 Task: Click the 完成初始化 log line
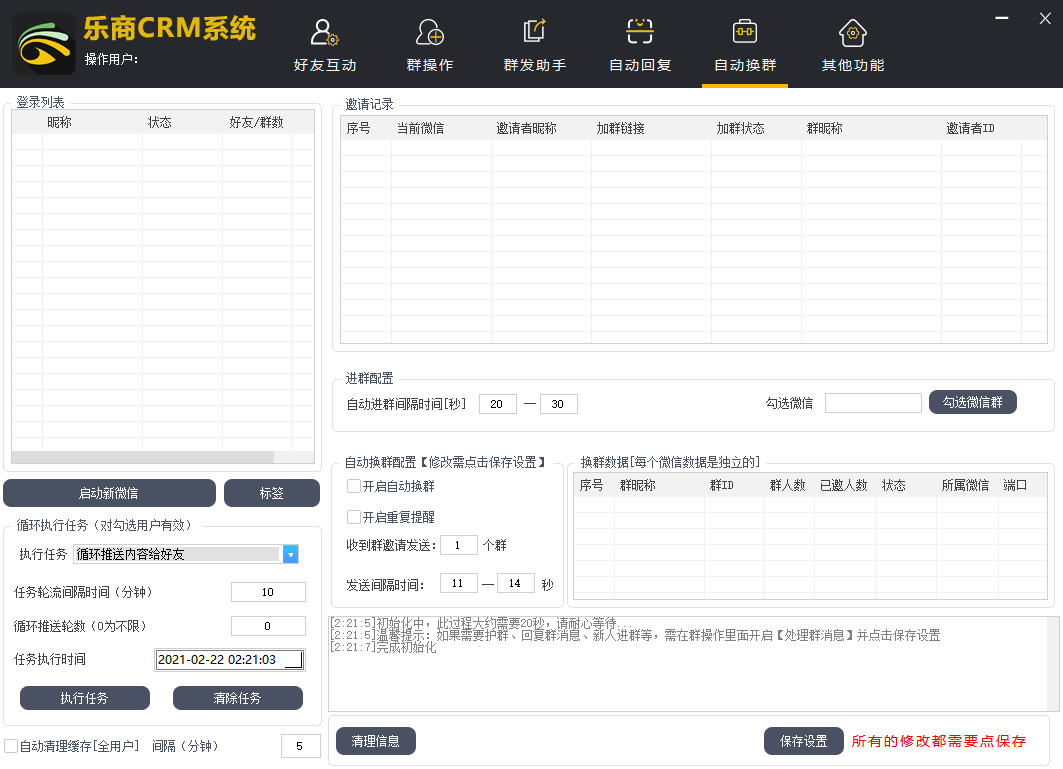click(383, 647)
